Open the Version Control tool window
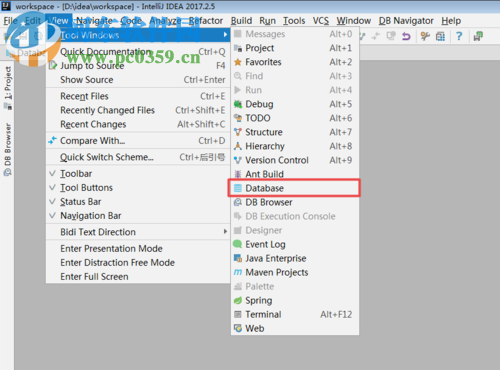 295,160
